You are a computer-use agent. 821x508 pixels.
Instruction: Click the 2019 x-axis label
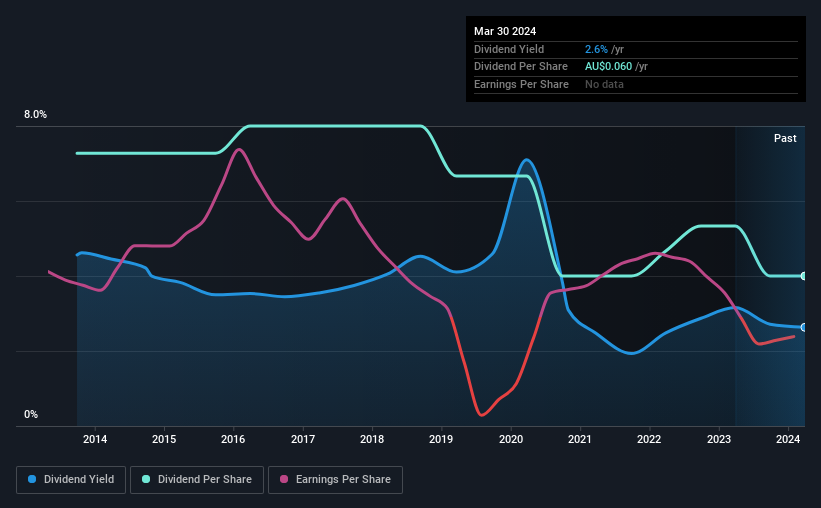pos(441,439)
